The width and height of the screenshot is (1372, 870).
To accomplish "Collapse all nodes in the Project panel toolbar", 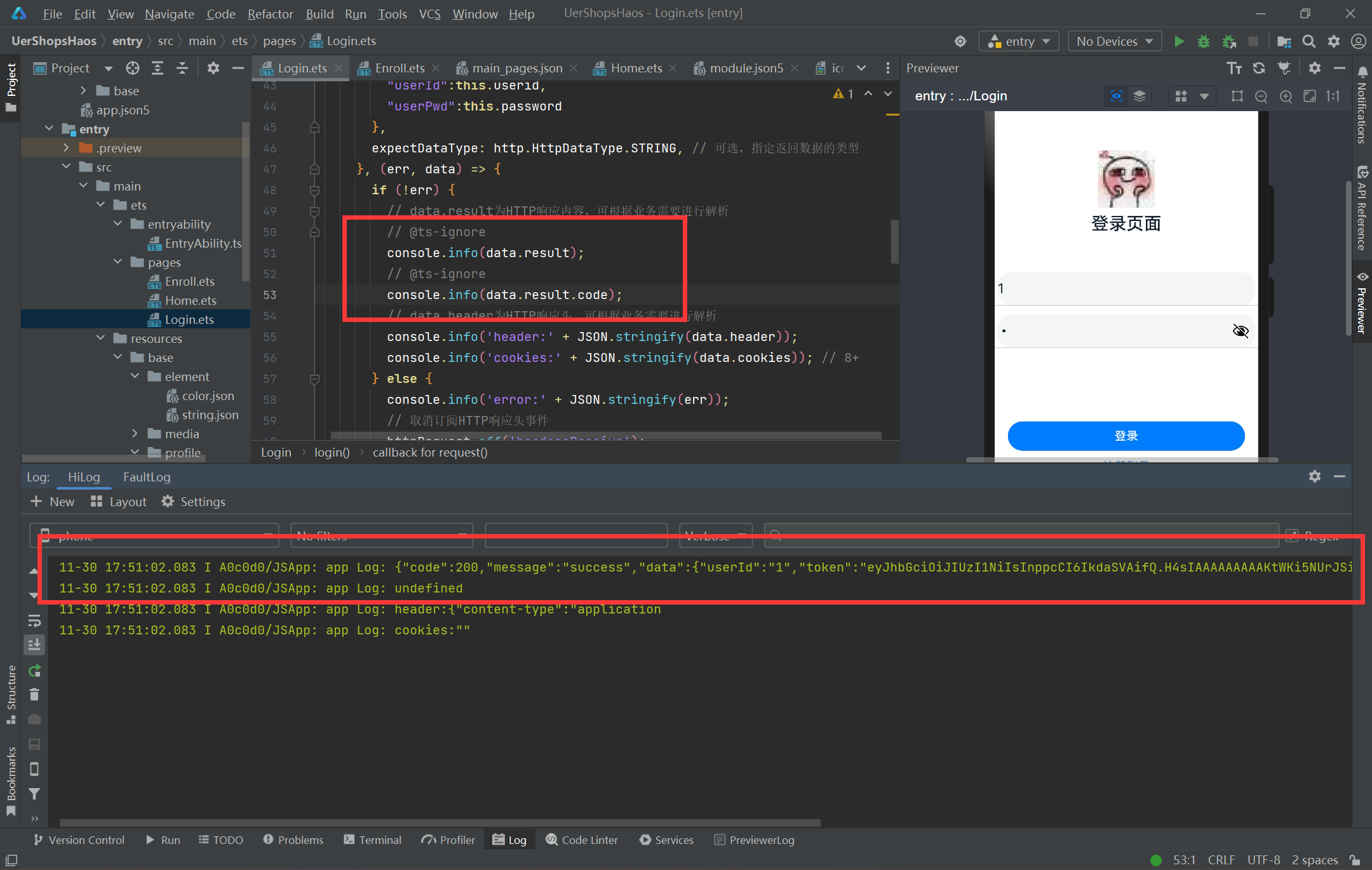I will point(182,68).
